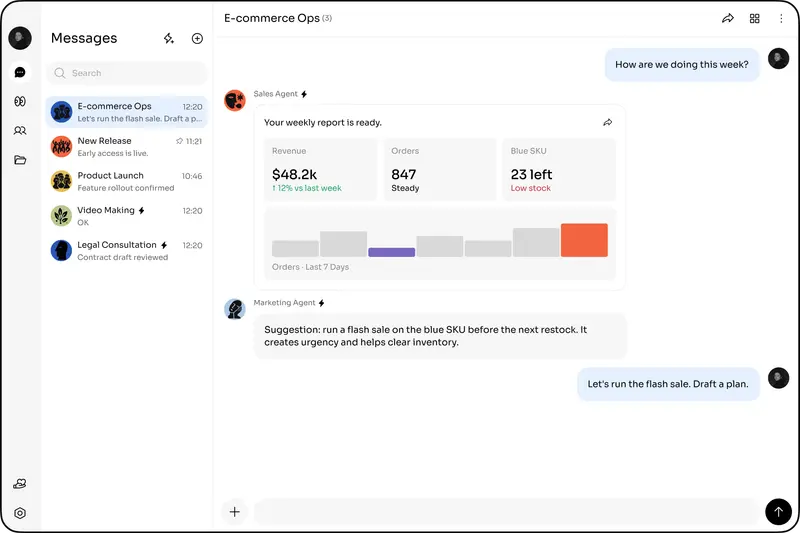This screenshot has width=800, height=533.
Task: Click the Blue SKU 23 left card
Action: click(x=559, y=169)
